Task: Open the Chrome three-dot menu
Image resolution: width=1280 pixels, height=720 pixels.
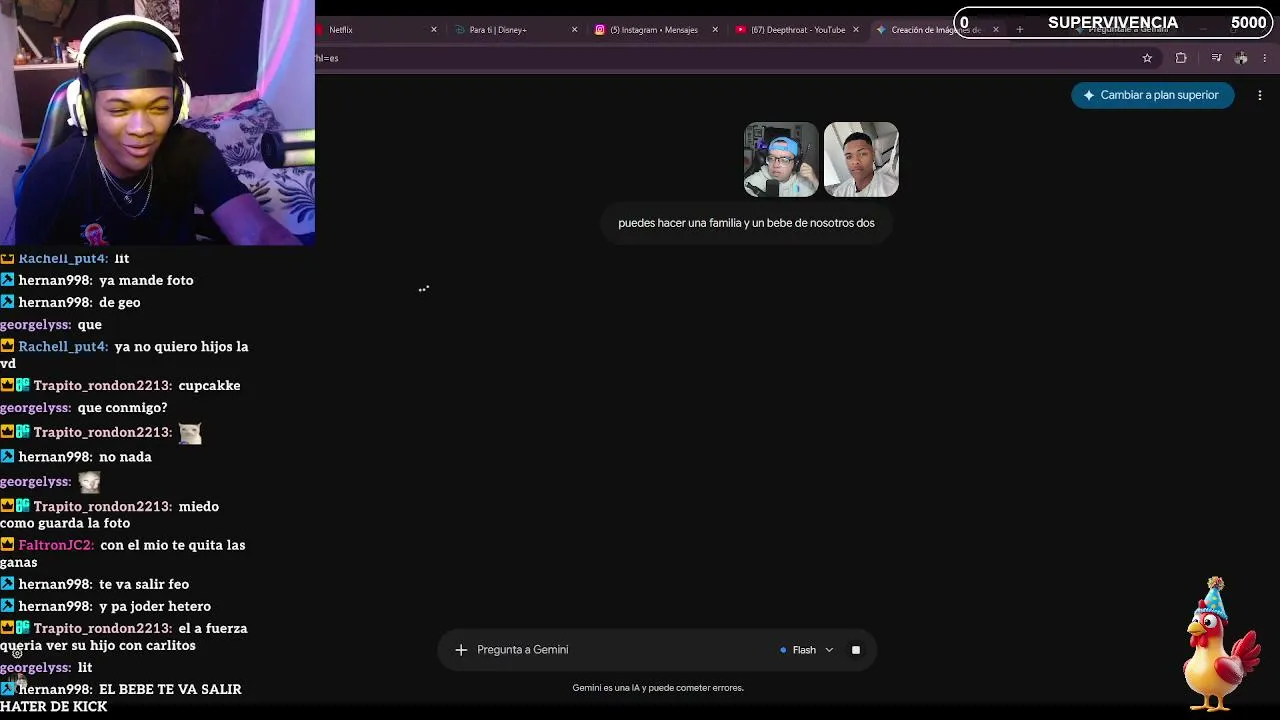Action: [x=1265, y=58]
